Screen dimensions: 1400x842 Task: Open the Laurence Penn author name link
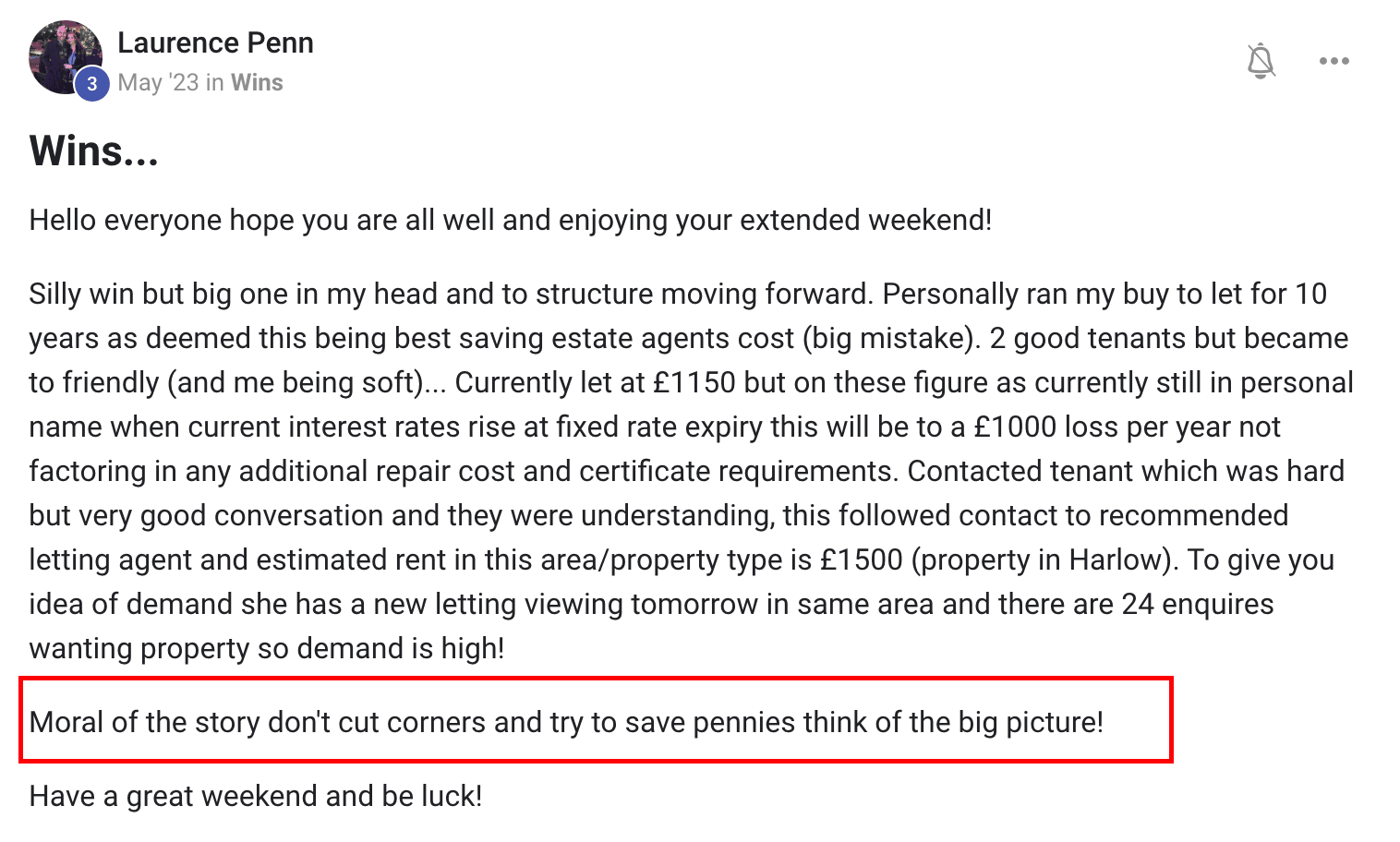[x=215, y=42]
